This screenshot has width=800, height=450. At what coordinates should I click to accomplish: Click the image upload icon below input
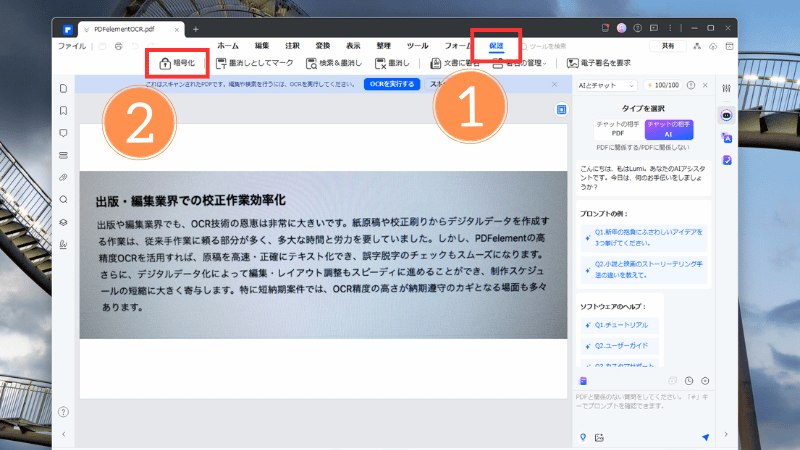point(599,438)
